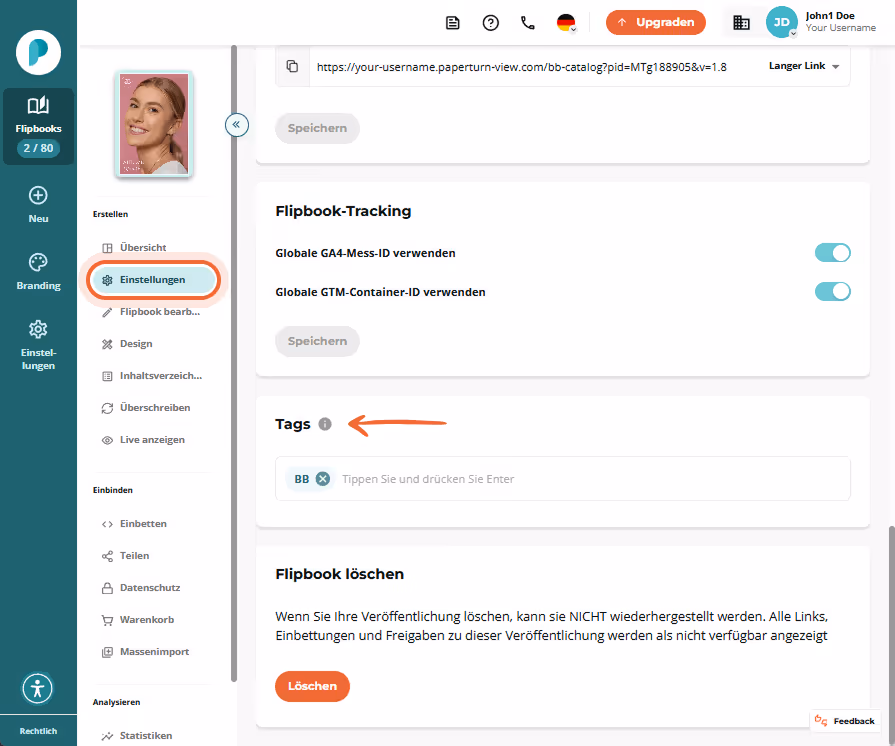
Task: Toggle Globale GA4-Mess-ID verwenden switch
Action: [x=832, y=253]
